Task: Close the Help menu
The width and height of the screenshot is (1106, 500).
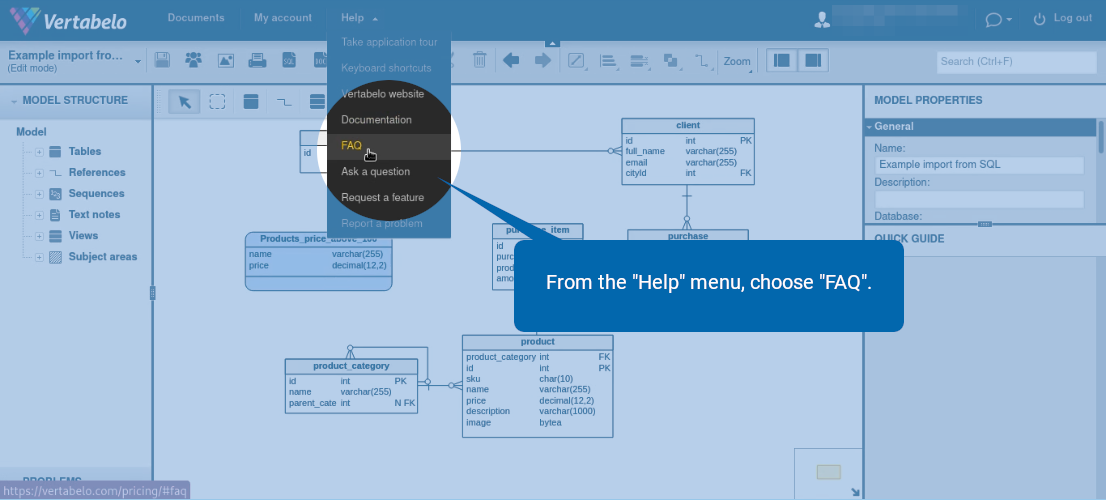Action: tap(359, 18)
